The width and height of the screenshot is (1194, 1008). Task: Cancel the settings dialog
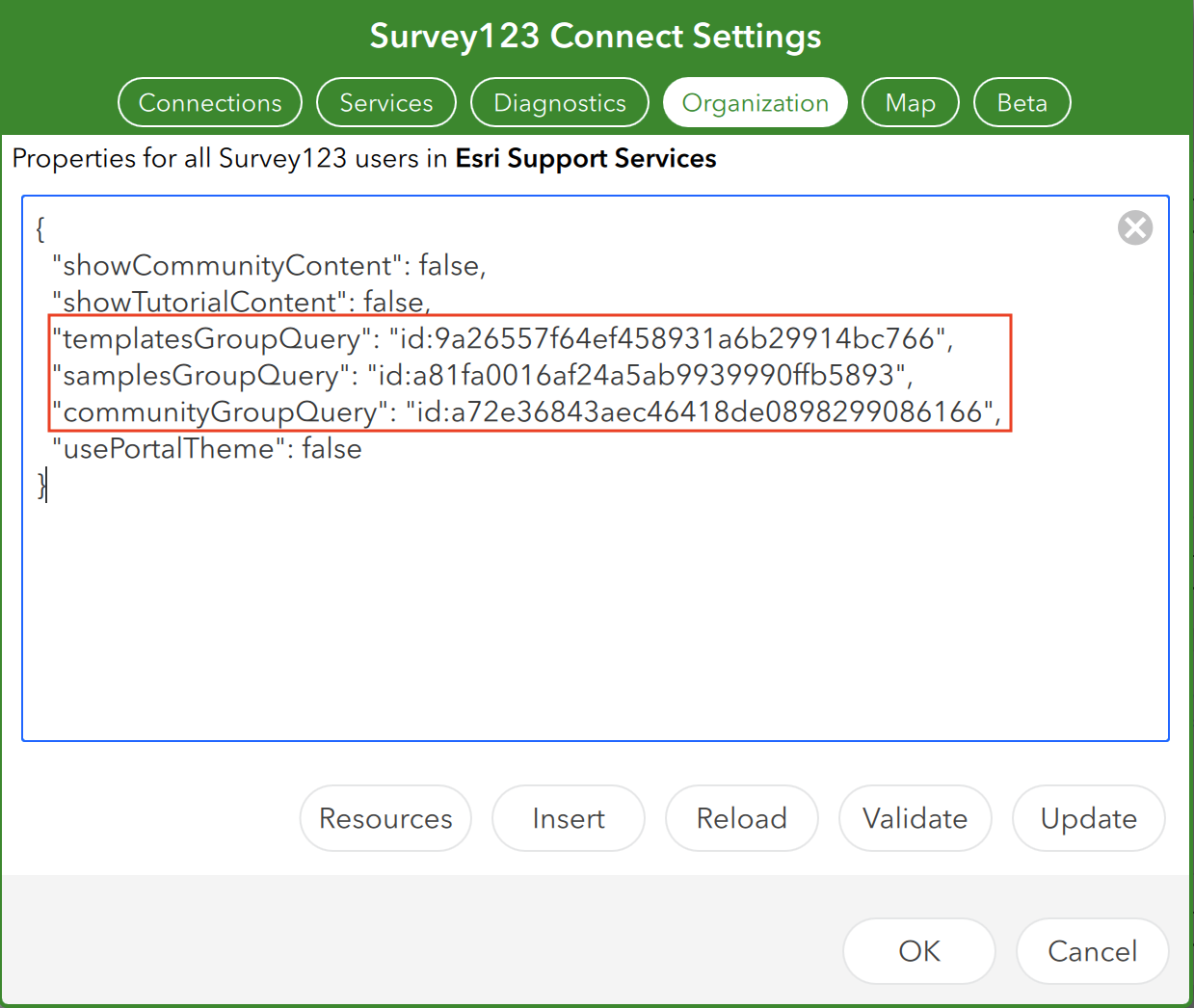click(x=1093, y=951)
